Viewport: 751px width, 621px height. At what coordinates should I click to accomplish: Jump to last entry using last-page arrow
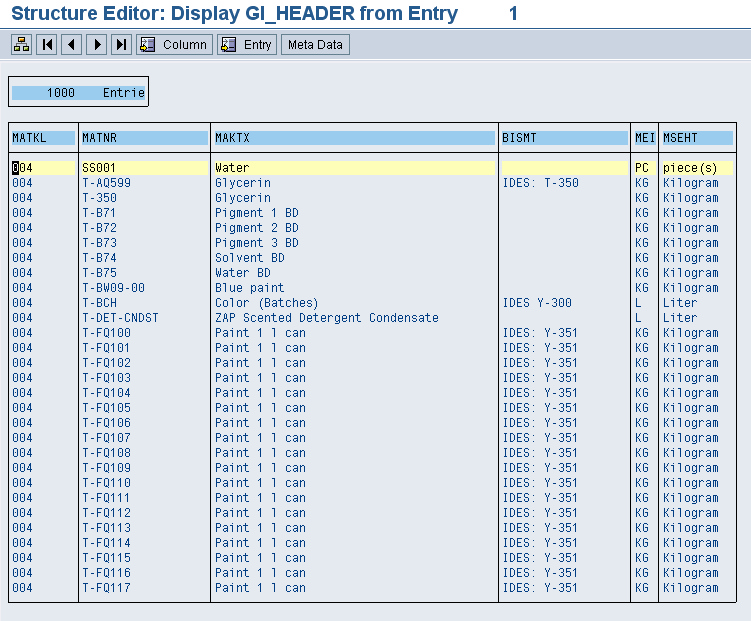[x=121, y=45]
